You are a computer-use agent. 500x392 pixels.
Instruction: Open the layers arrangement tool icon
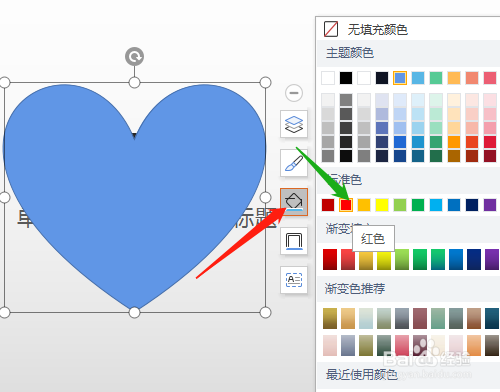click(294, 124)
